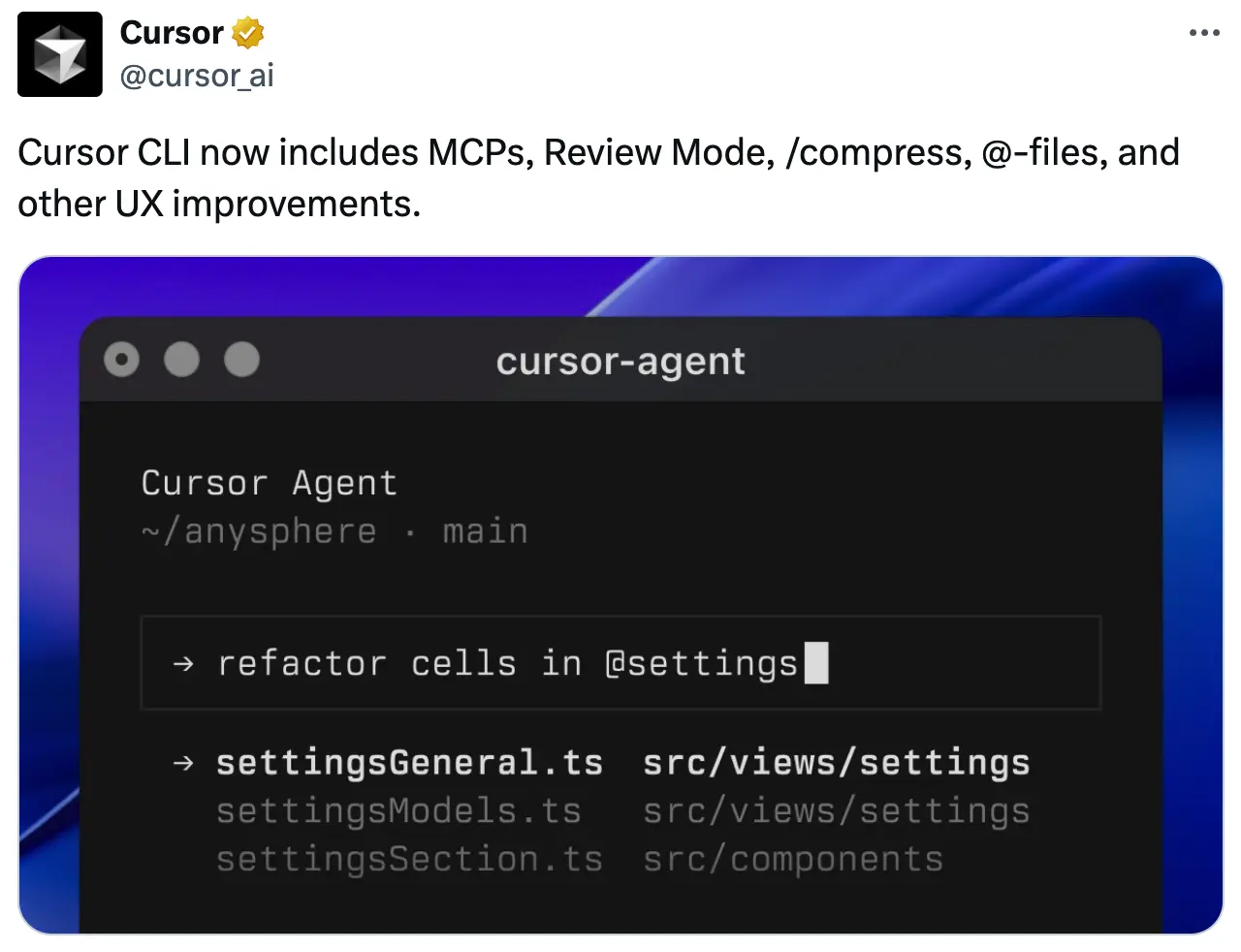The height and width of the screenshot is (952, 1241).
Task: Click the terminal prompt input containing @settings
Action: pos(621,663)
